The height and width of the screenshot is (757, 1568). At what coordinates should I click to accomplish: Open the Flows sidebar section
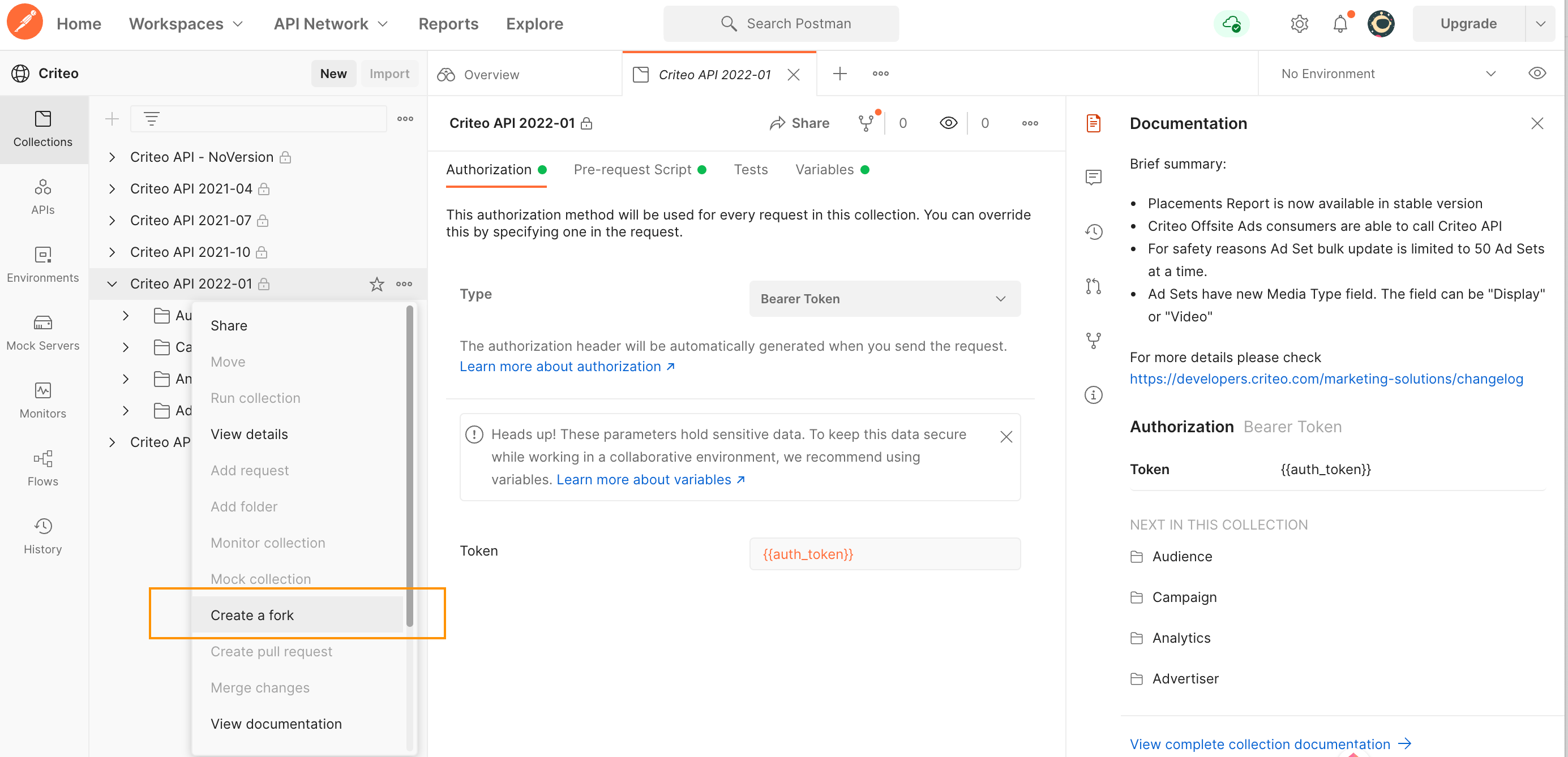(x=43, y=468)
